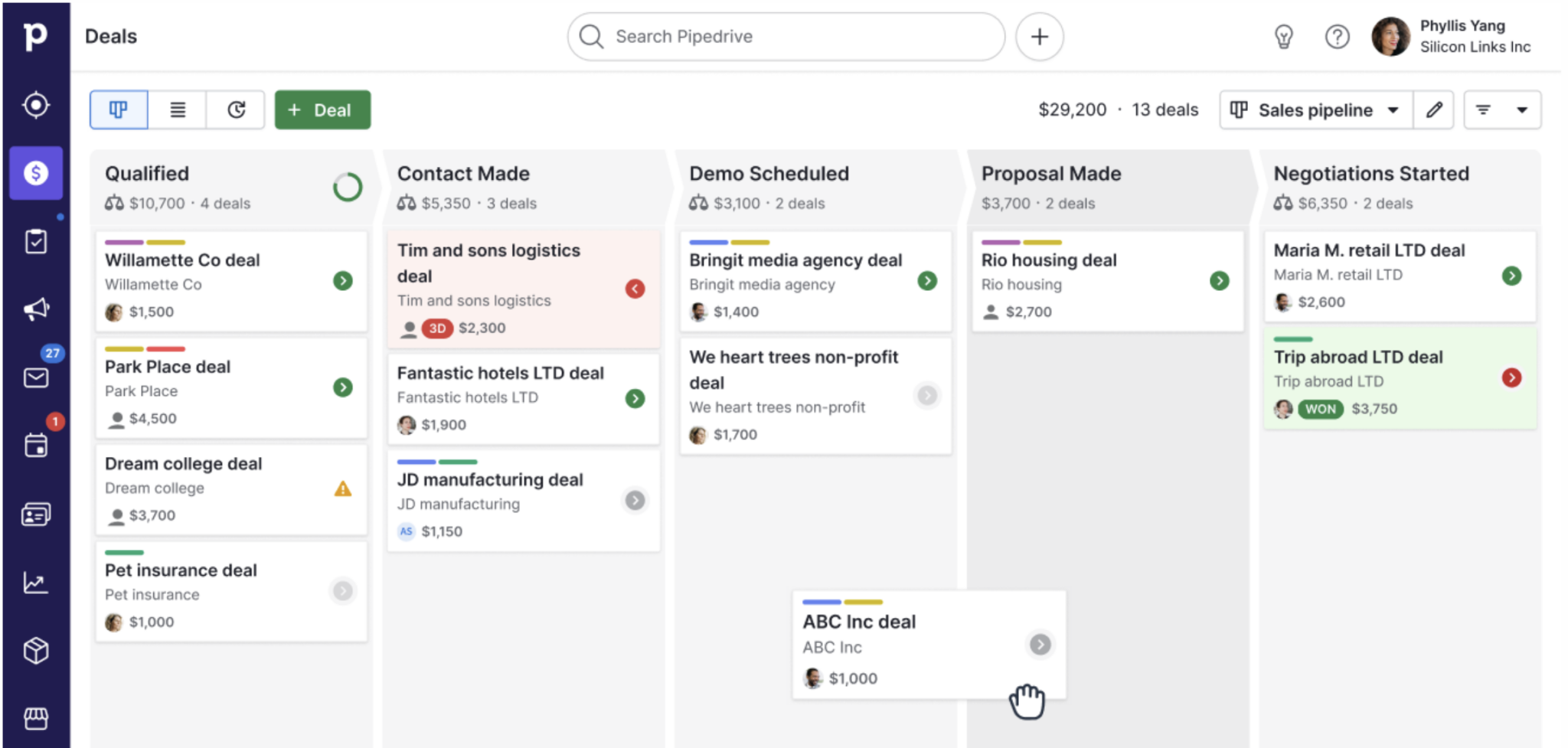Click AS owner avatar on JD manufacturing deal
The width and height of the screenshot is (1568, 748).
[x=406, y=531]
